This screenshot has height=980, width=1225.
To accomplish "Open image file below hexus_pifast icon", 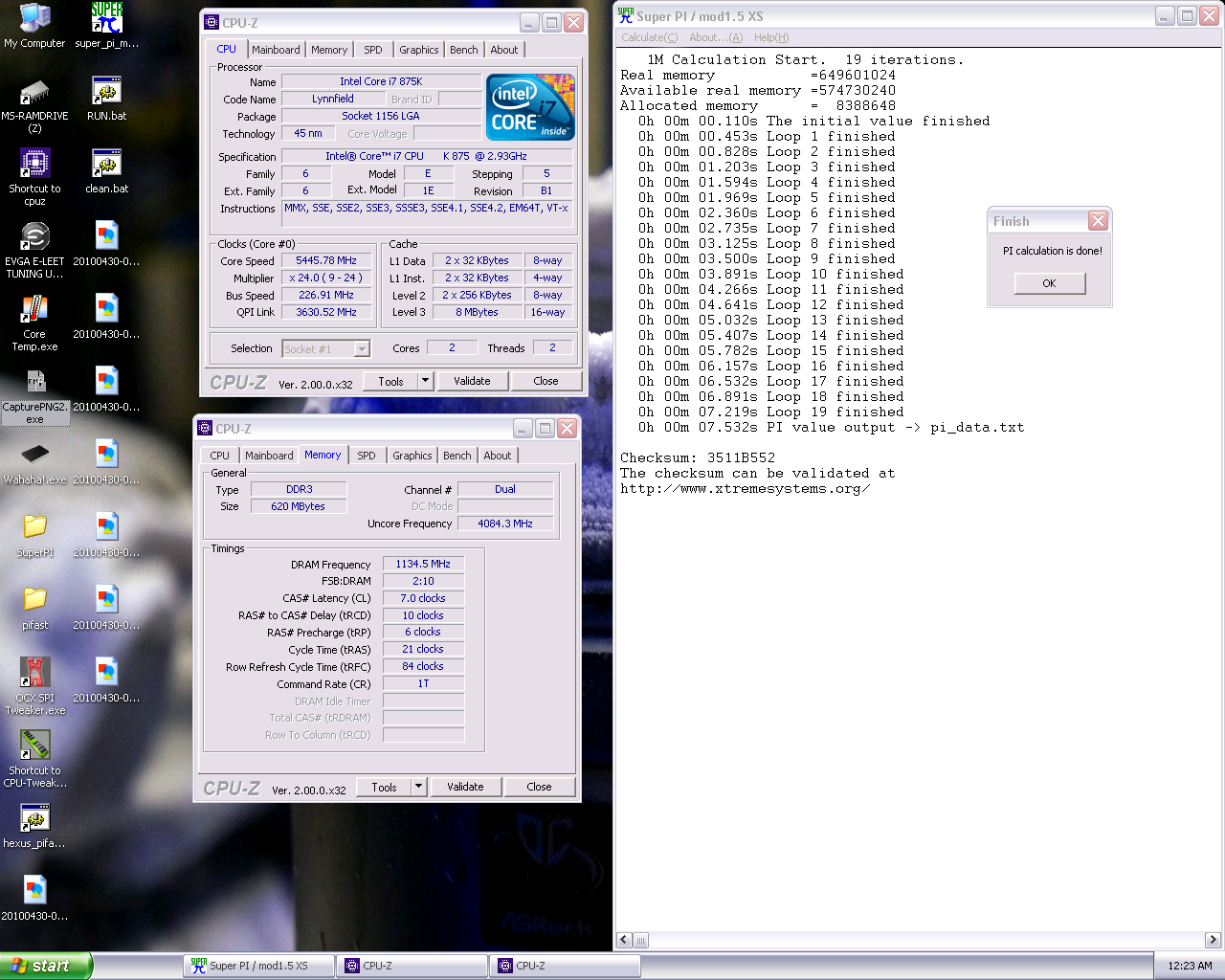I will (x=34, y=899).
